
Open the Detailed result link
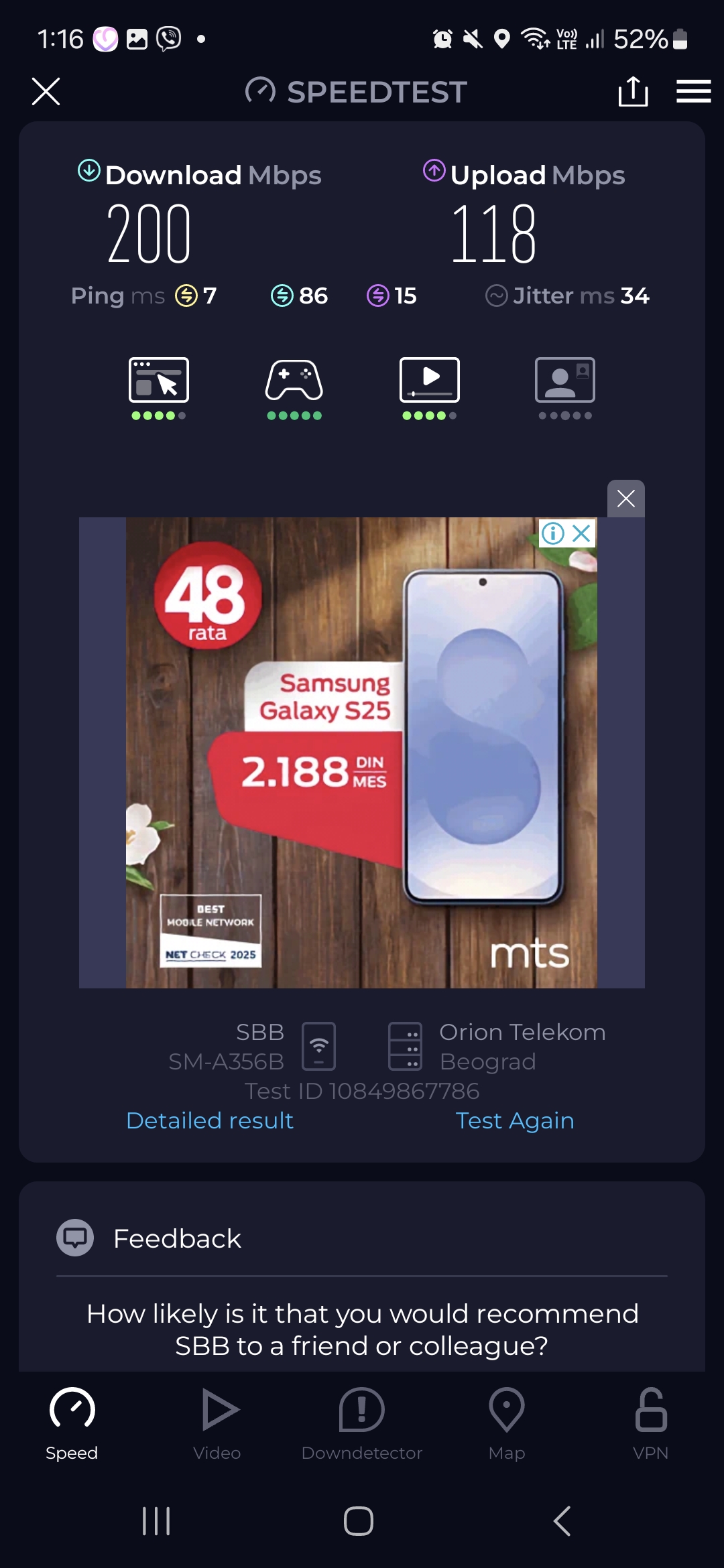210,1120
